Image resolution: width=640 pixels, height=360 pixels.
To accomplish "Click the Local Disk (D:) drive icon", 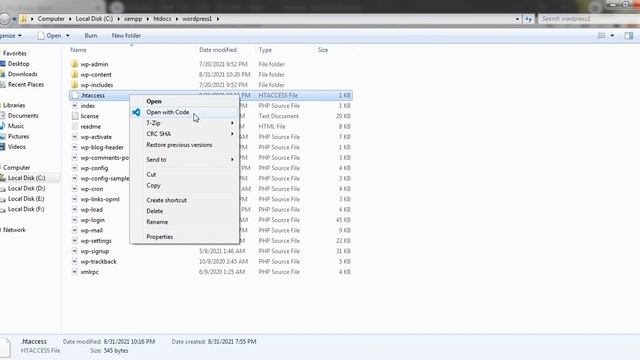I will [x=3, y=189].
